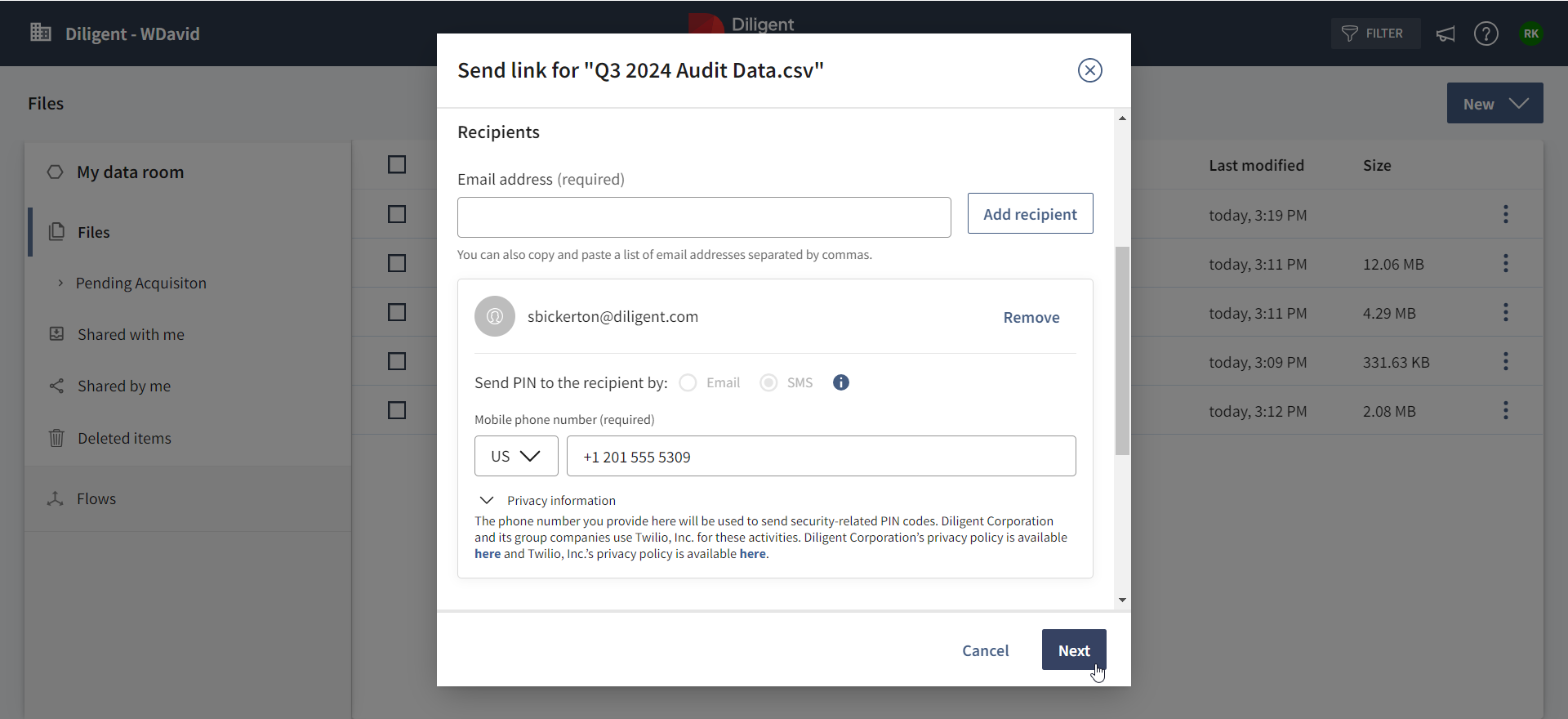Open more options for 331.63 KB file
Viewport: 1568px width, 719px height.
[1506, 361]
